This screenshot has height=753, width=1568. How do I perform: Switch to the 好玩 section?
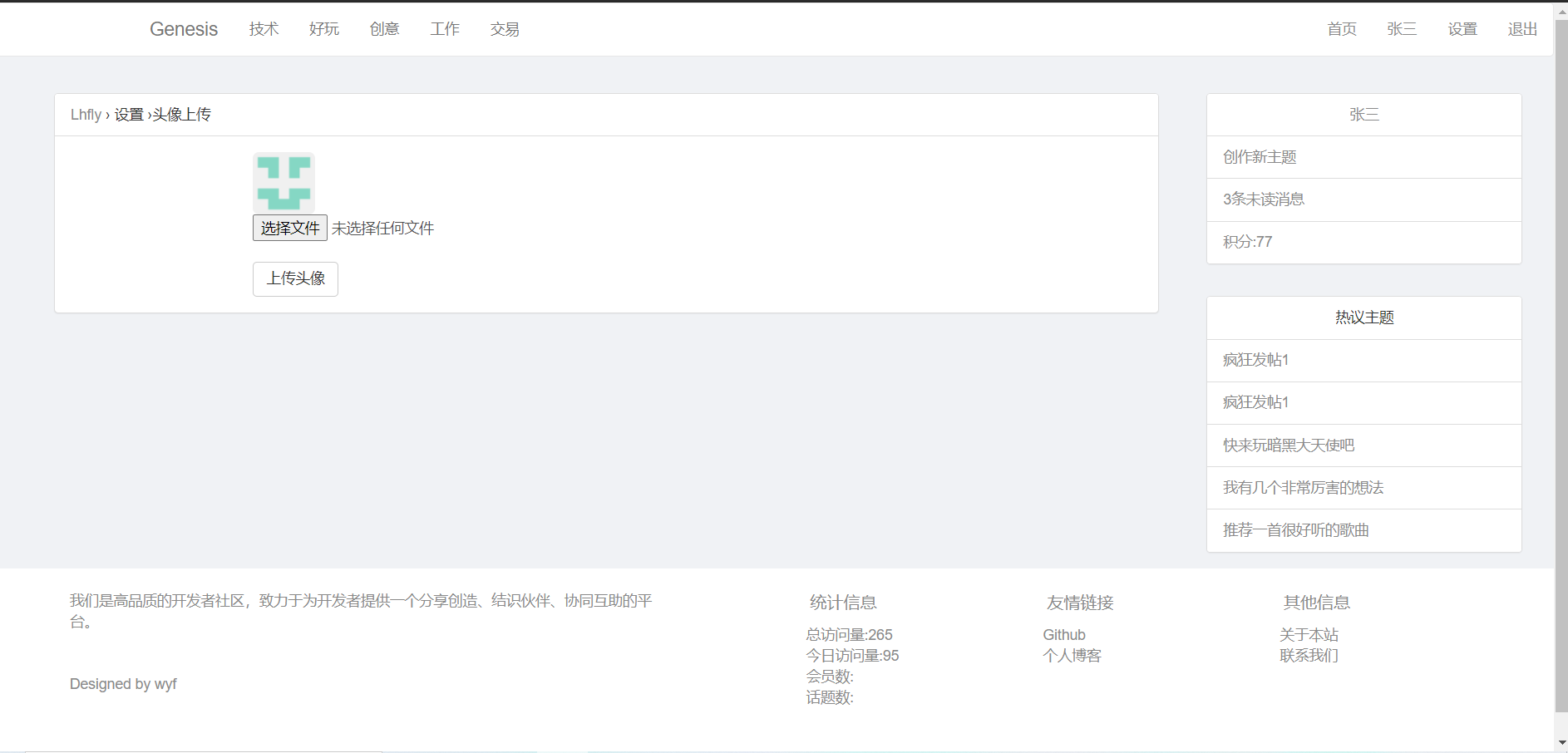tap(323, 29)
